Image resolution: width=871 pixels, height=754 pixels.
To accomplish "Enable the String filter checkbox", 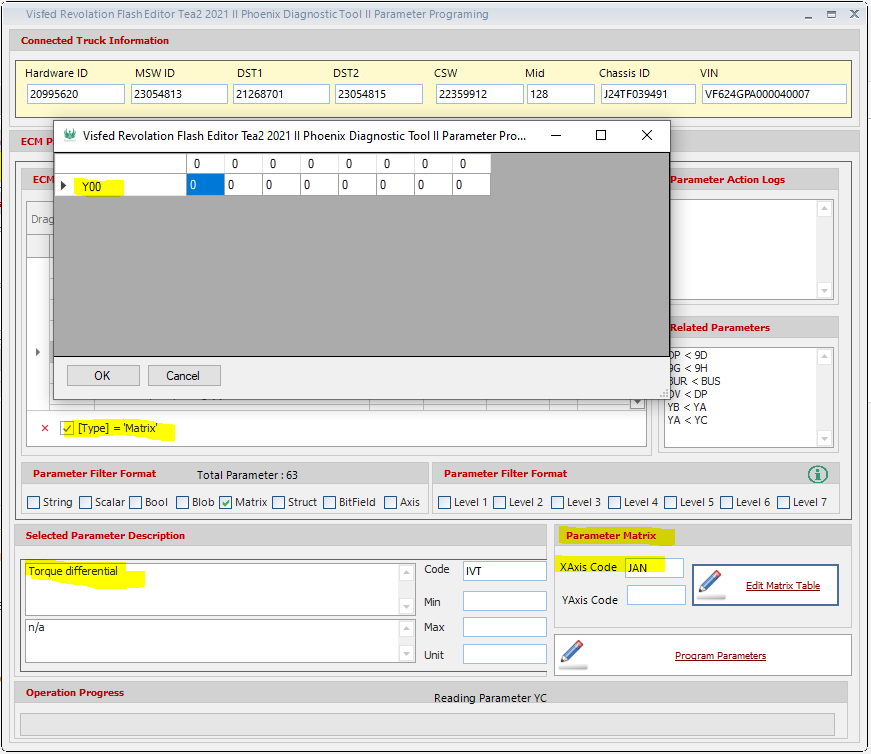I will coord(33,502).
